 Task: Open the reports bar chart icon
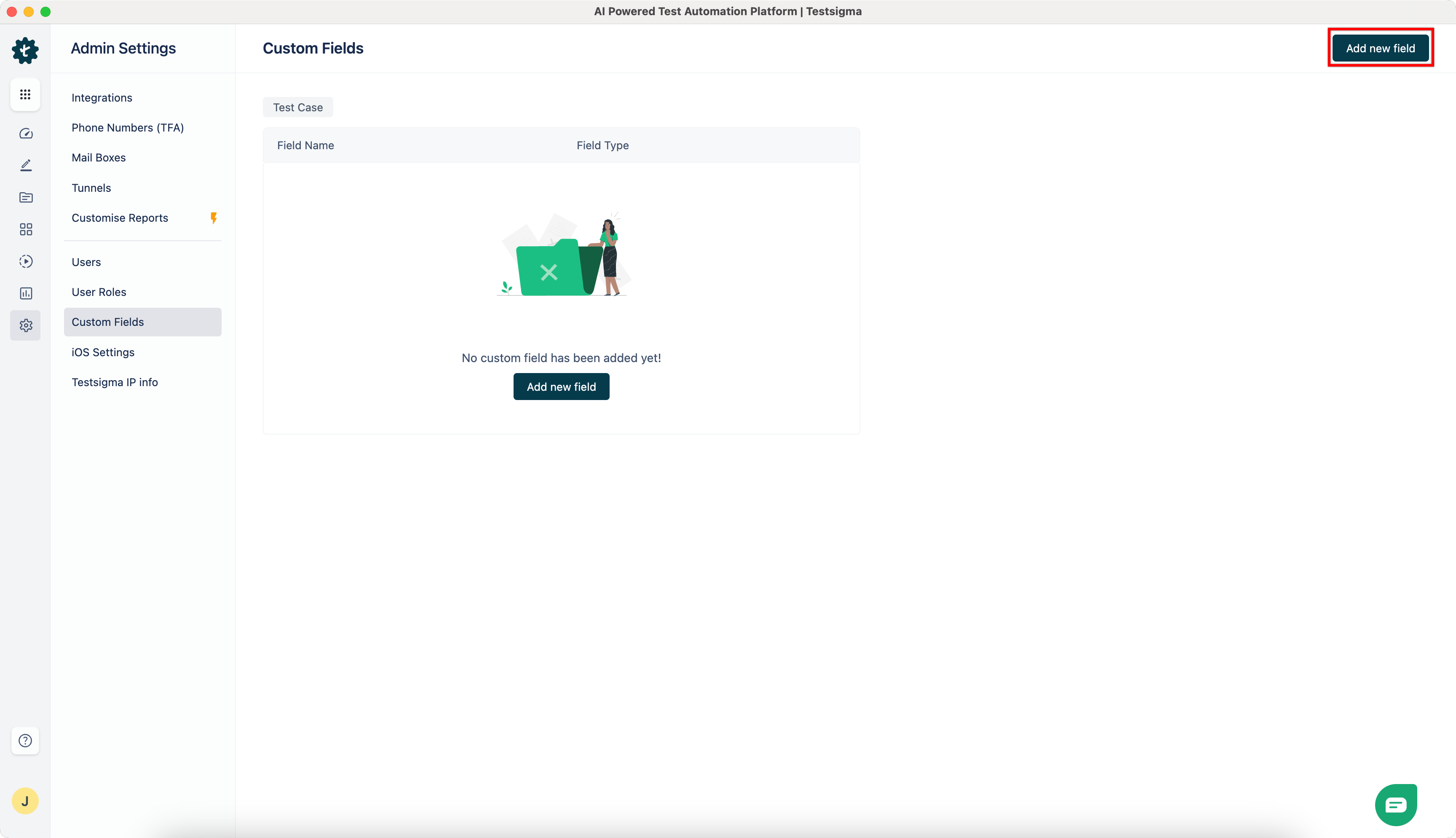click(26, 293)
